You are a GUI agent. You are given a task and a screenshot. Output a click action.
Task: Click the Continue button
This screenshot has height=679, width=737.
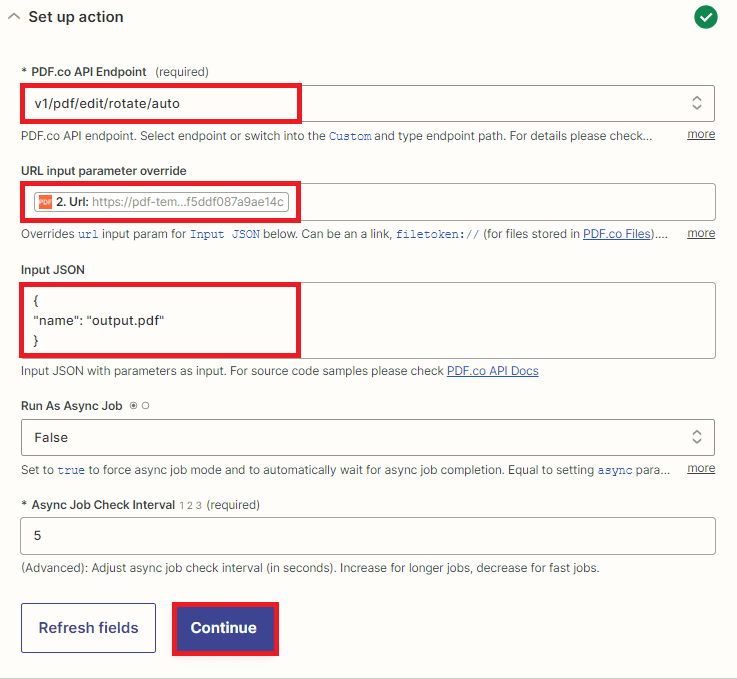point(224,628)
